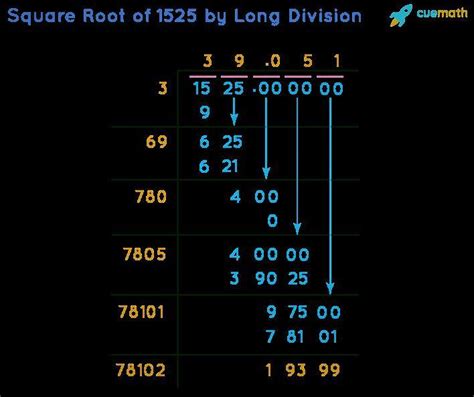Click the value '4 00 00'

[269, 254]
